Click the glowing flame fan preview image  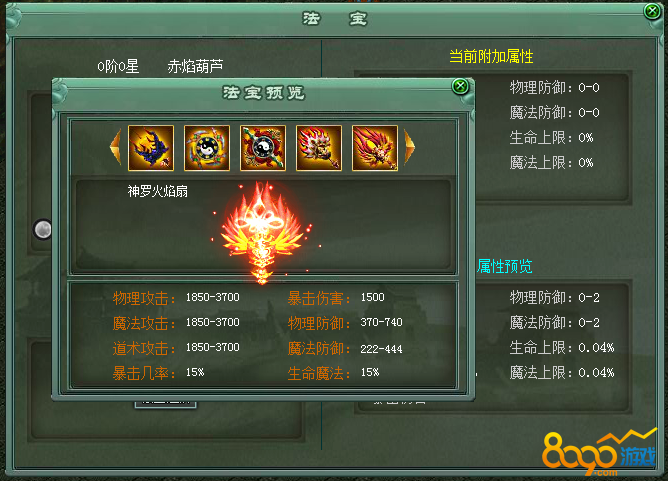[263, 232]
